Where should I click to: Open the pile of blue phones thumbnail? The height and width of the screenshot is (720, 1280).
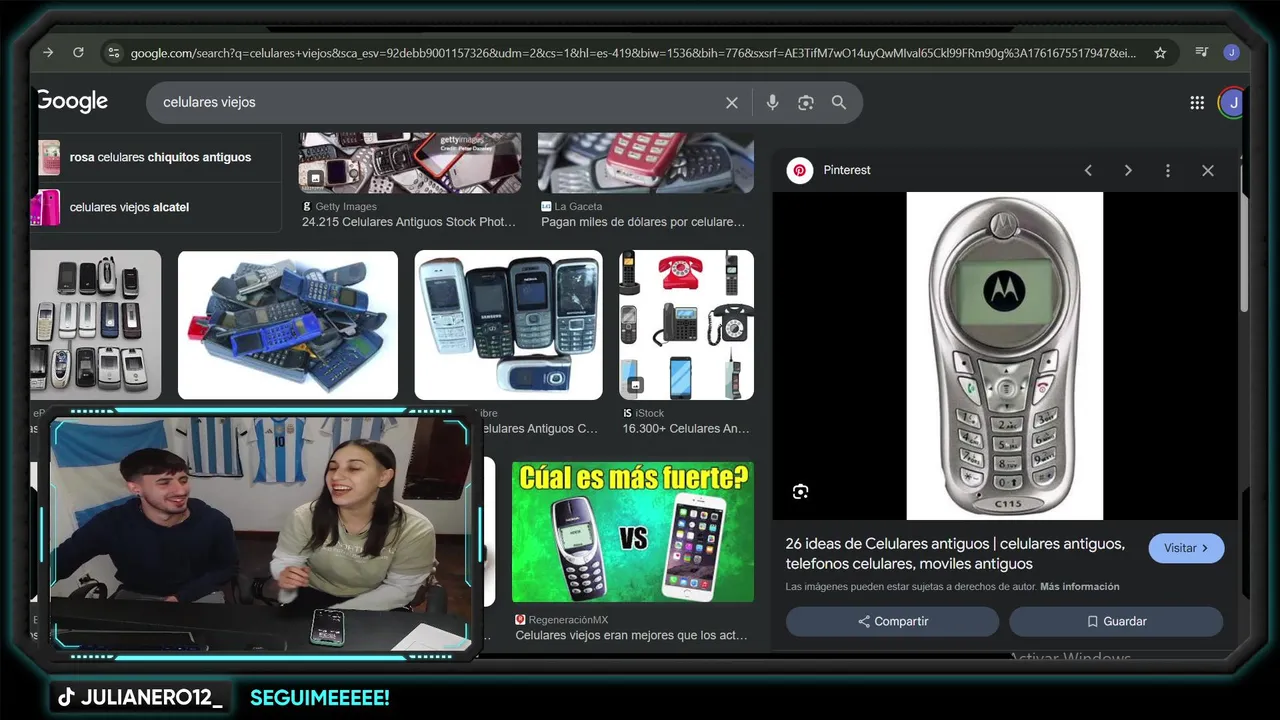click(x=288, y=325)
